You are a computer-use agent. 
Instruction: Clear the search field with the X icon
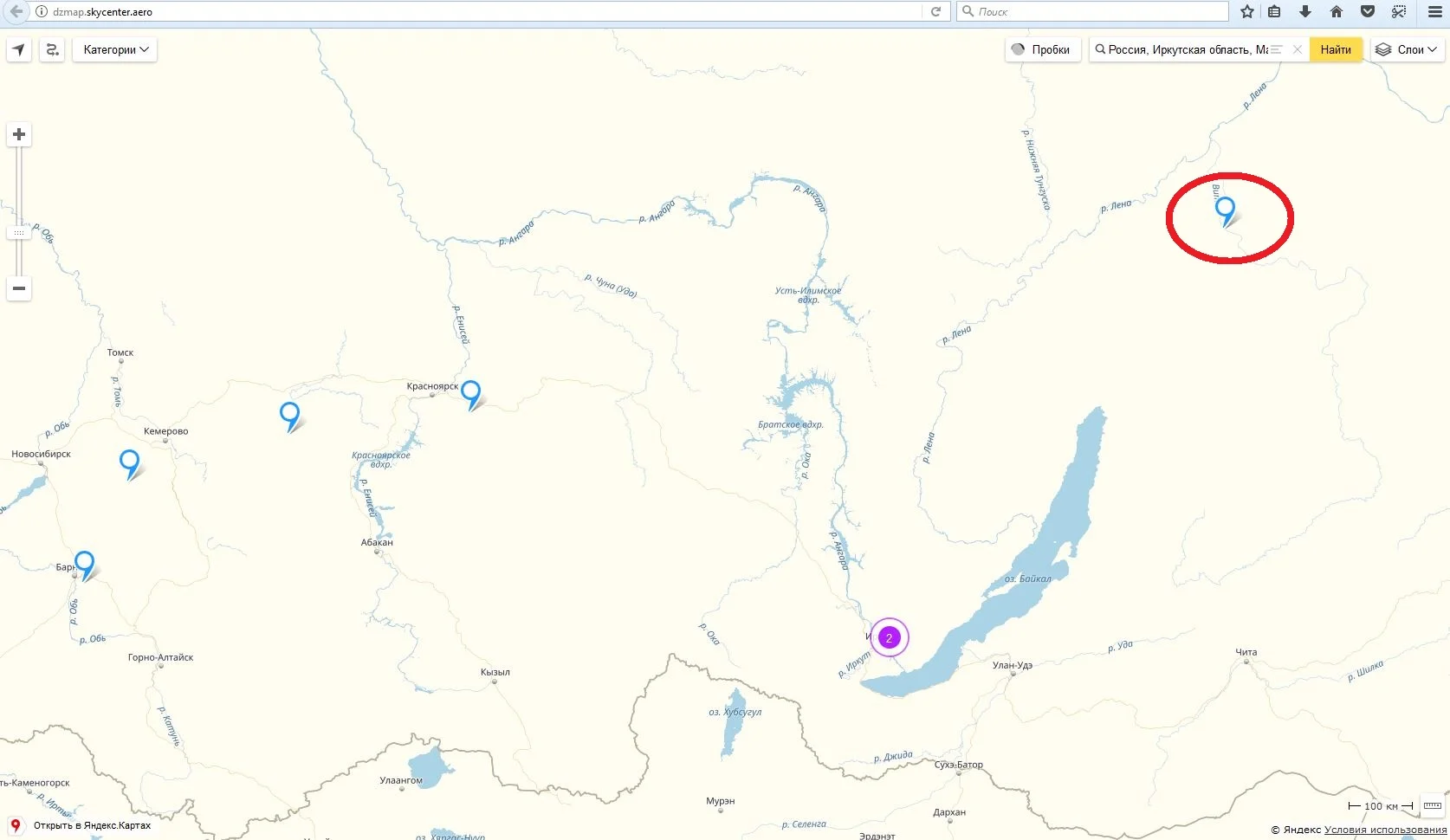click(1297, 49)
